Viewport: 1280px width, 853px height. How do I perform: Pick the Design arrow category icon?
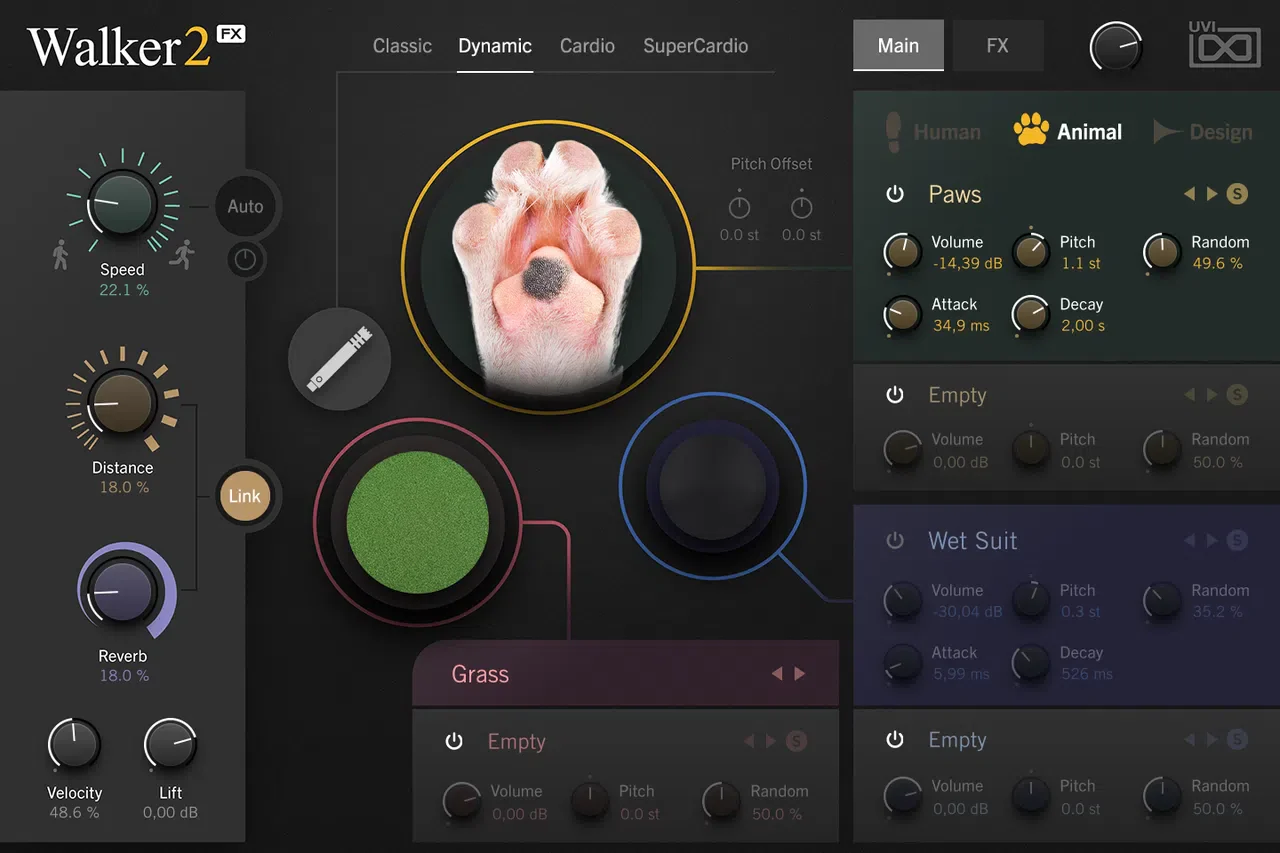[1166, 131]
